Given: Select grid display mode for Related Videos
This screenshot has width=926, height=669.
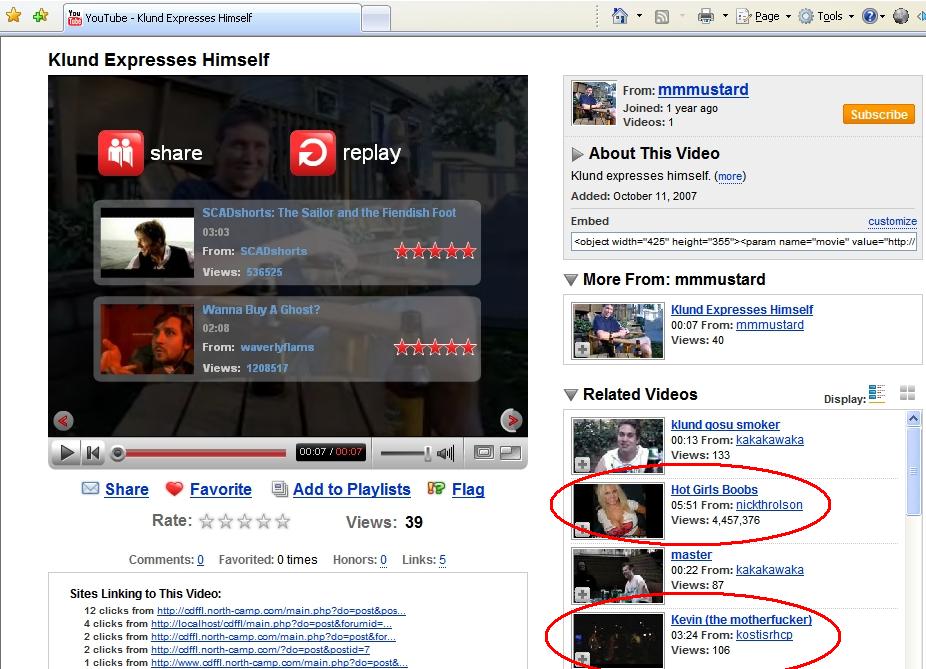Looking at the screenshot, I should pos(907,393).
